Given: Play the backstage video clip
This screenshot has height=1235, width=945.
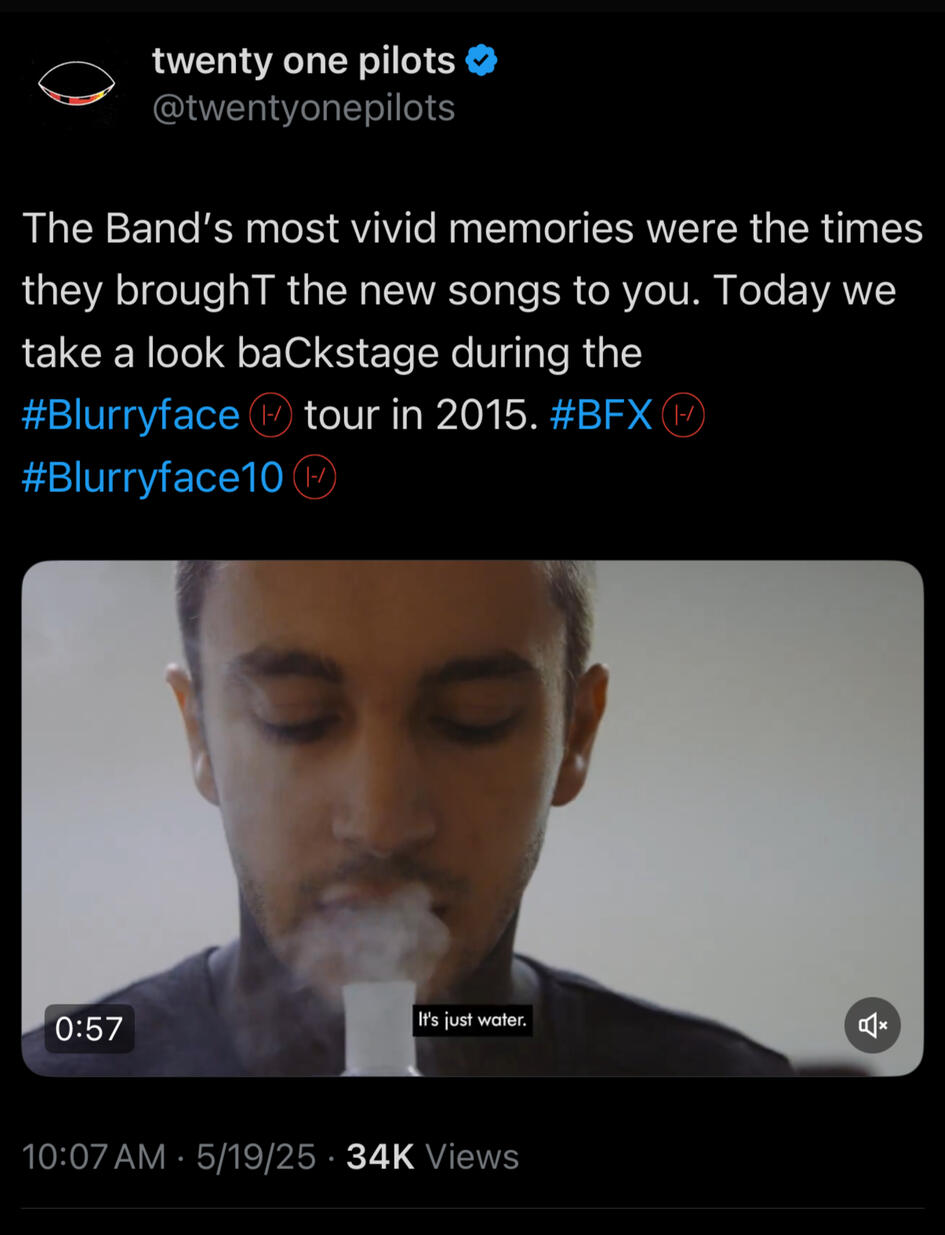Looking at the screenshot, I should tap(472, 818).
